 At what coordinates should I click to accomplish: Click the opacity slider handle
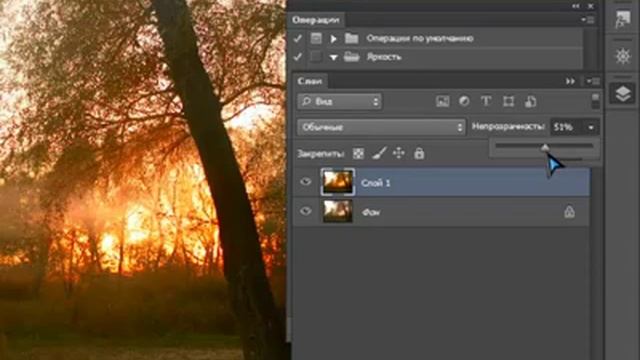tap(545, 147)
